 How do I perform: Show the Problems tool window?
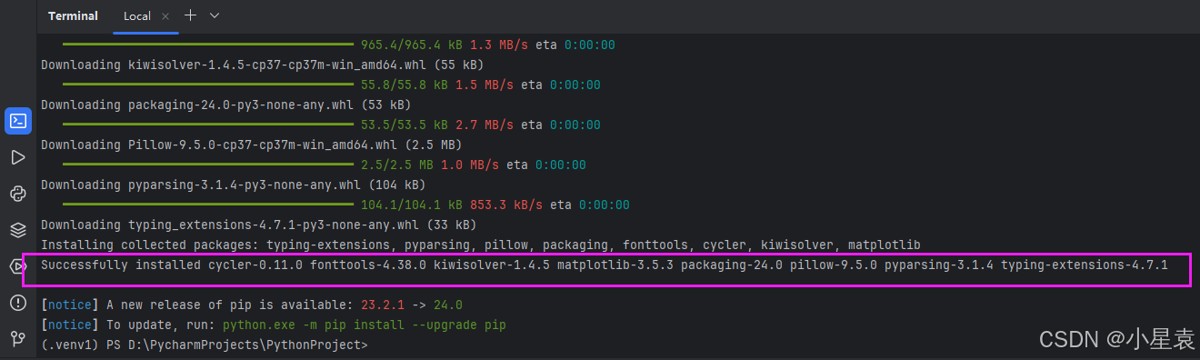coord(17,303)
